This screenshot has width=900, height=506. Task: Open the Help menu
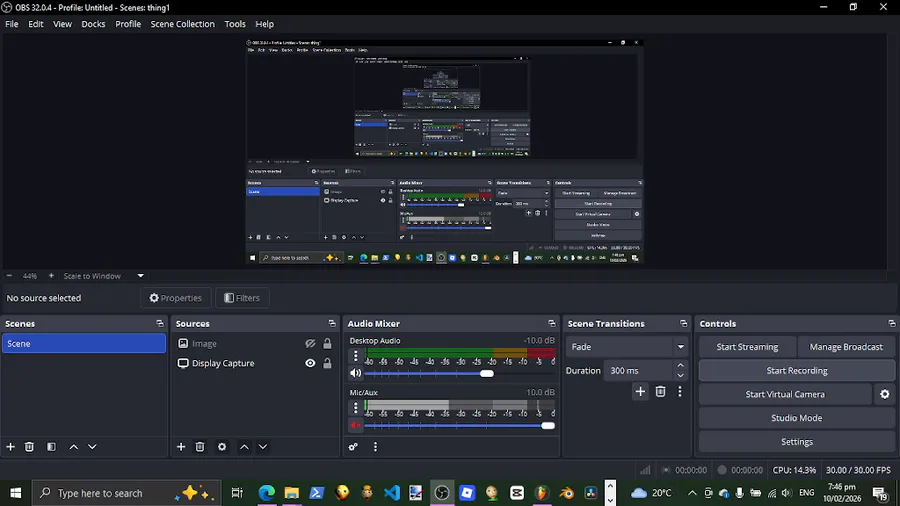tap(265, 24)
